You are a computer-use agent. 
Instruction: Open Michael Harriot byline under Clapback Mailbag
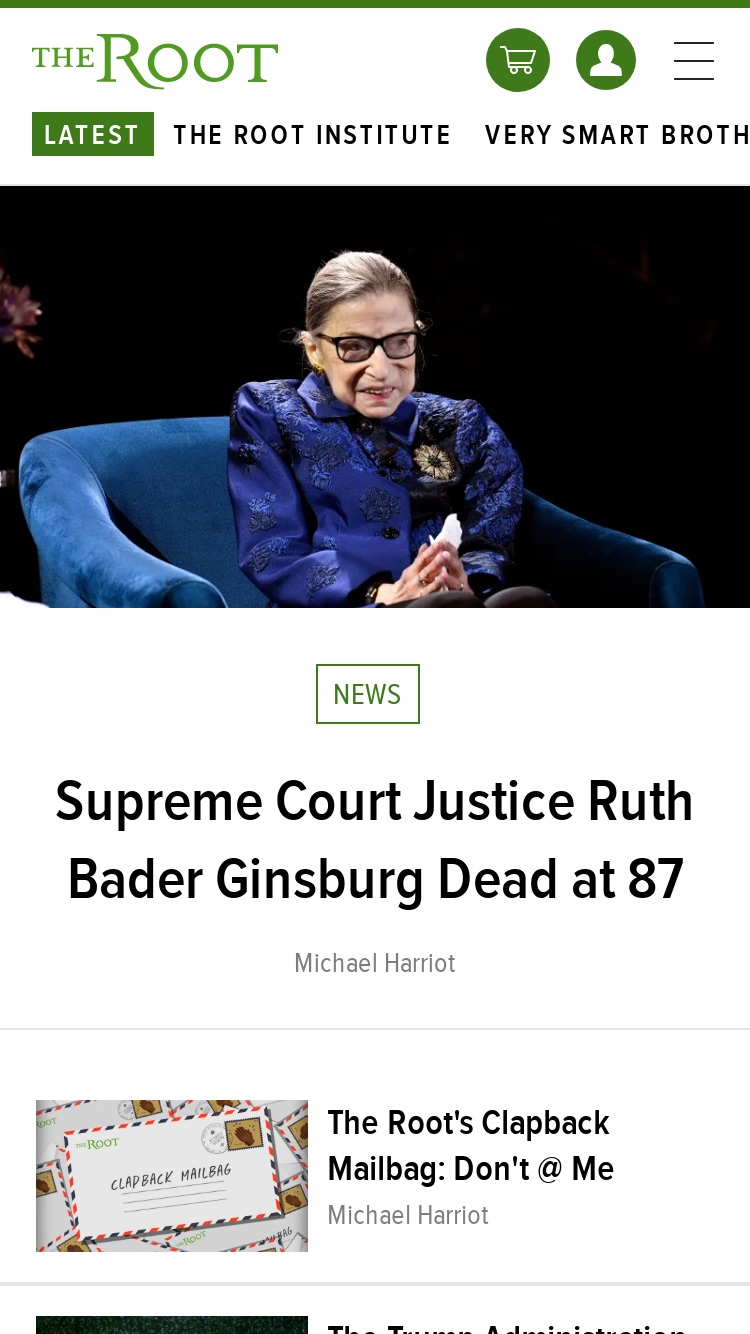[x=408, y=1215]
